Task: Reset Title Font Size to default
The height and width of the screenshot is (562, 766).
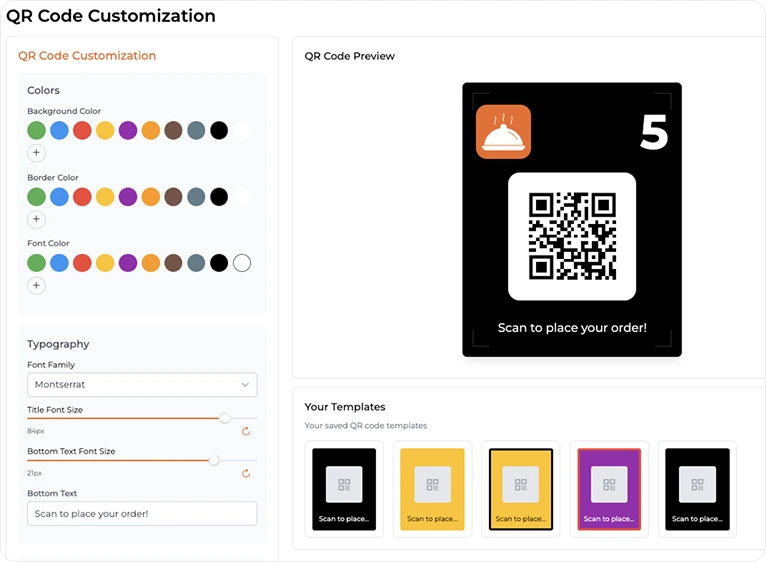Action: tap(246, 431)
